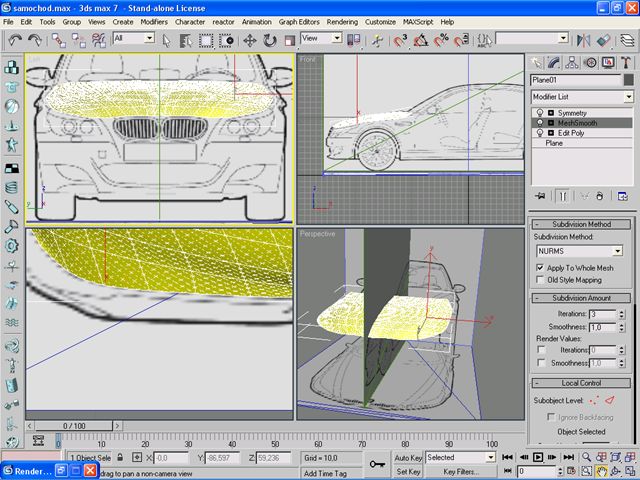Choose the Select and Rotate tool
Viewport: 640px width, 480px height.
(x=270, y=40)
